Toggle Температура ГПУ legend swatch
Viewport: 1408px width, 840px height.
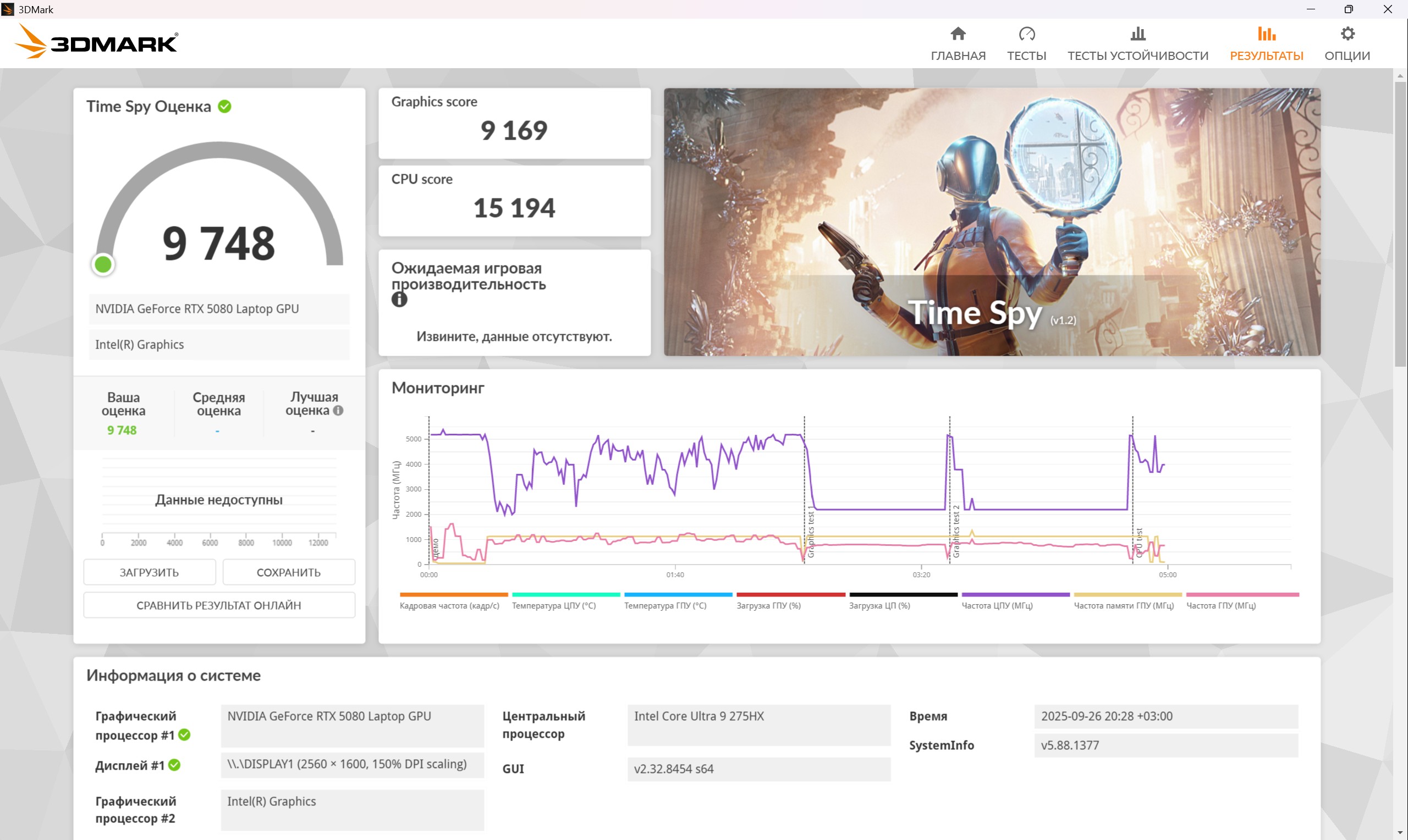pyautogui.click(x=678, y=594)
